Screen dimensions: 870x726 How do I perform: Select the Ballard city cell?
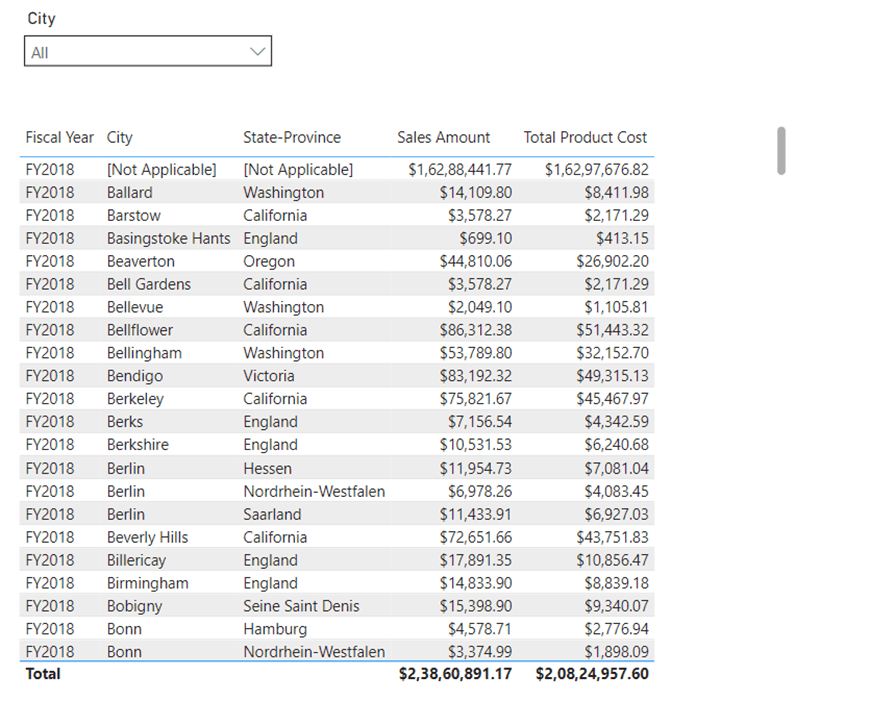click(130, 193)
